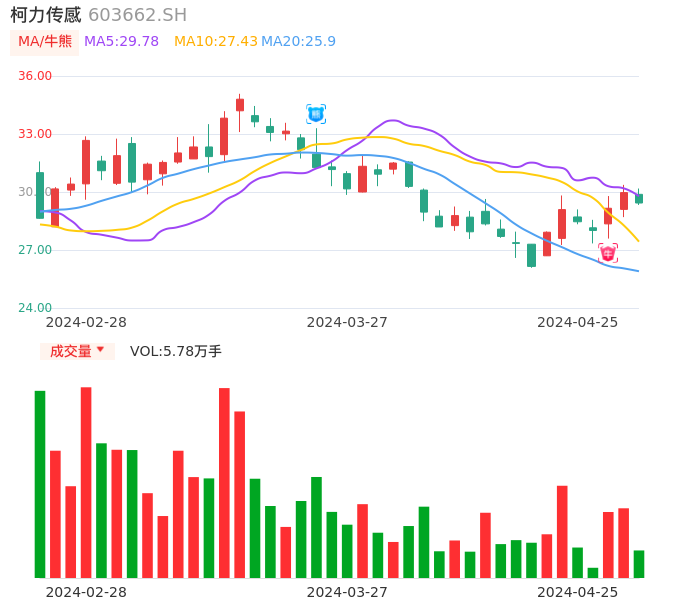Toggle the MA20 moving average label

coord(298,42)
